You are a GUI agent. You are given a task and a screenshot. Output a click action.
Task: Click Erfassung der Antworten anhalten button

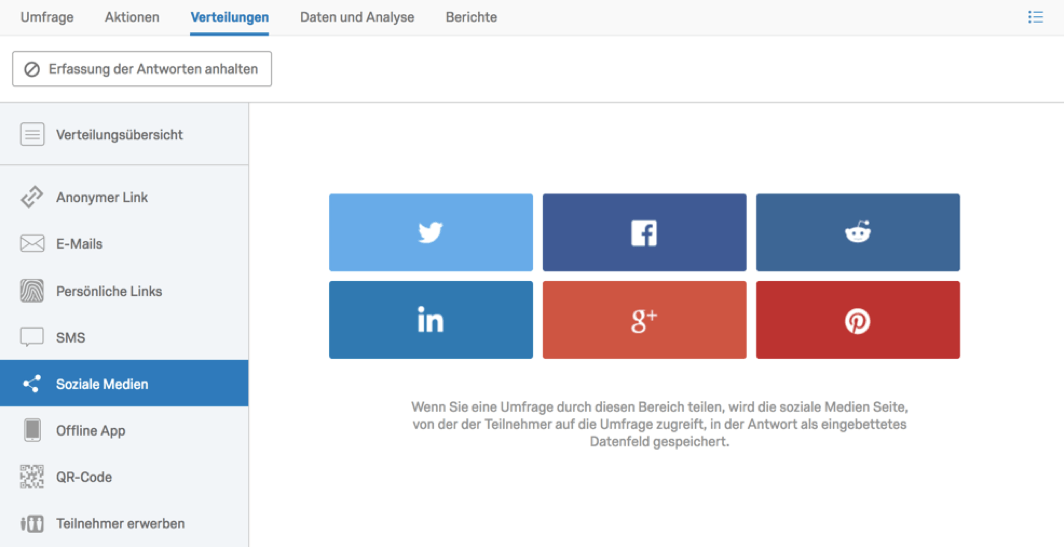[142, 69]
